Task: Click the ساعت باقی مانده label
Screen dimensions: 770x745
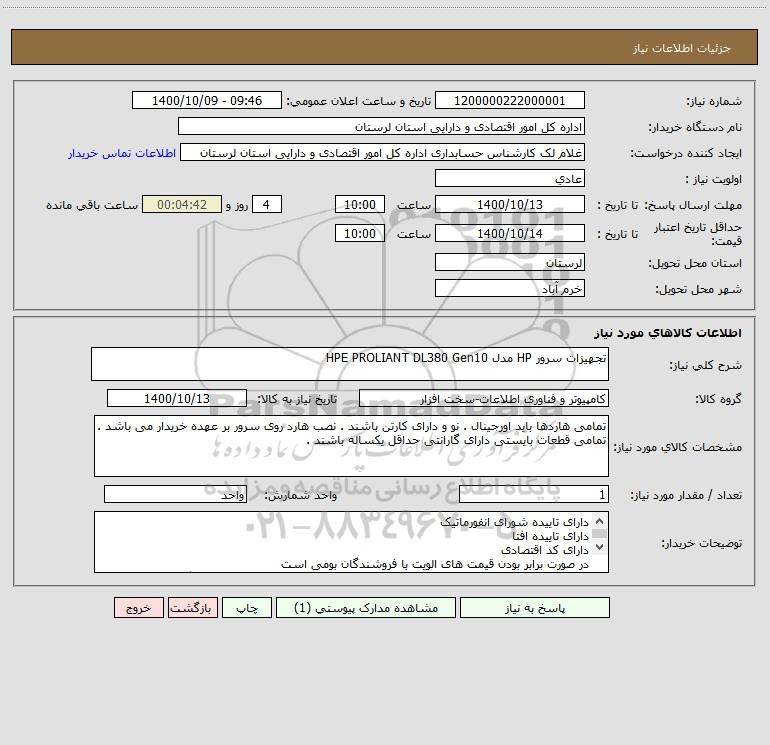Action: pyautogui.click(x=92, y=205)
